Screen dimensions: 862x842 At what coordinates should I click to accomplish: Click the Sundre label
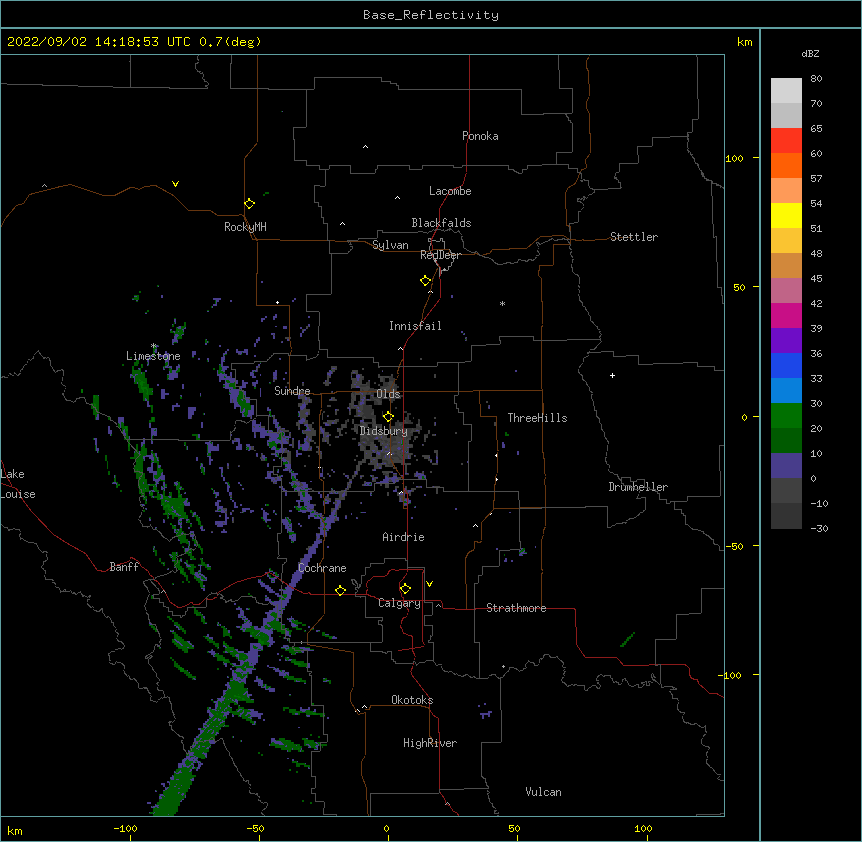click(x=292, y=391)
